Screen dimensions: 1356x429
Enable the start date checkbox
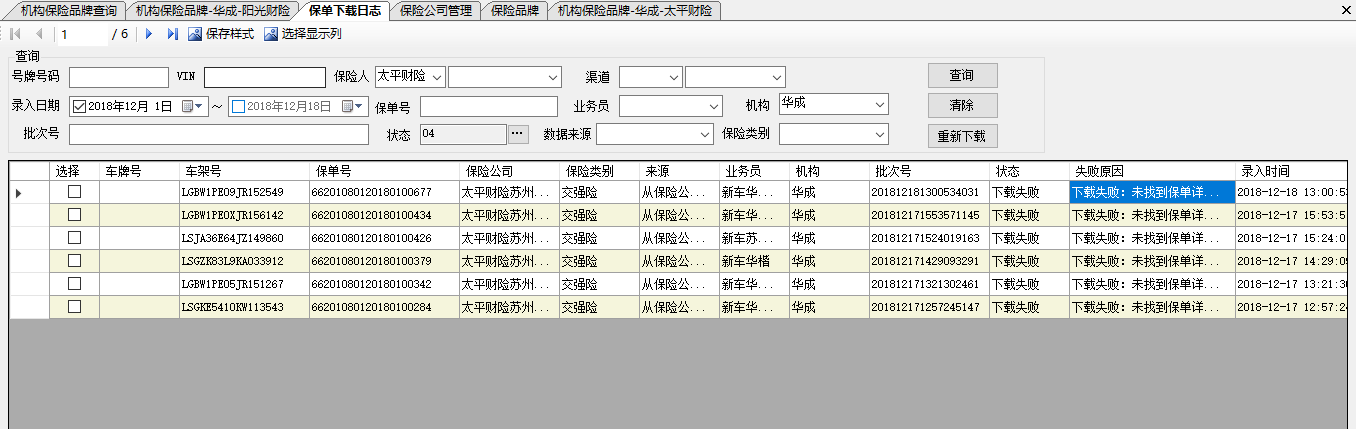pyautogui.click(x=80, y=106)
